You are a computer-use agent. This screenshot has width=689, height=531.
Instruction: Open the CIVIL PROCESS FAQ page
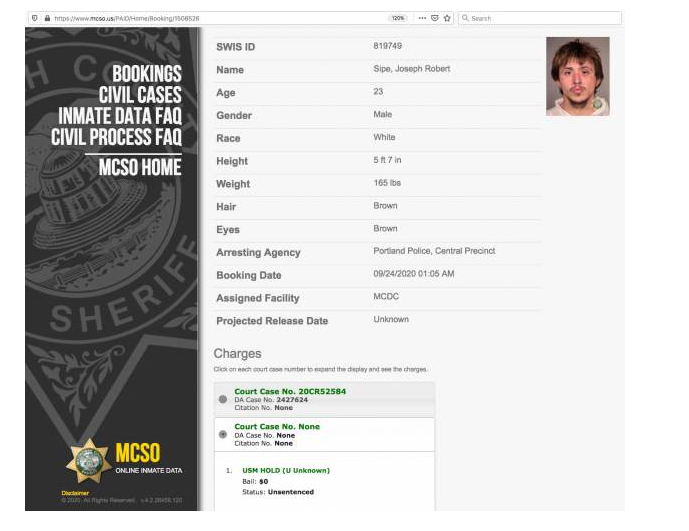[x=116, y=137]
